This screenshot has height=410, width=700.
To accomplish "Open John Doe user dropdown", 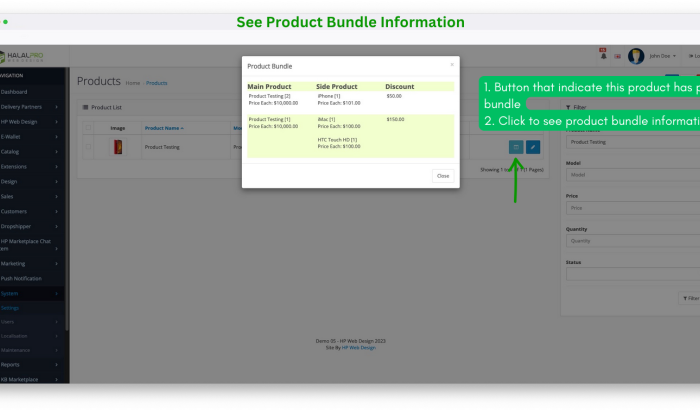I will coord(662,56).
